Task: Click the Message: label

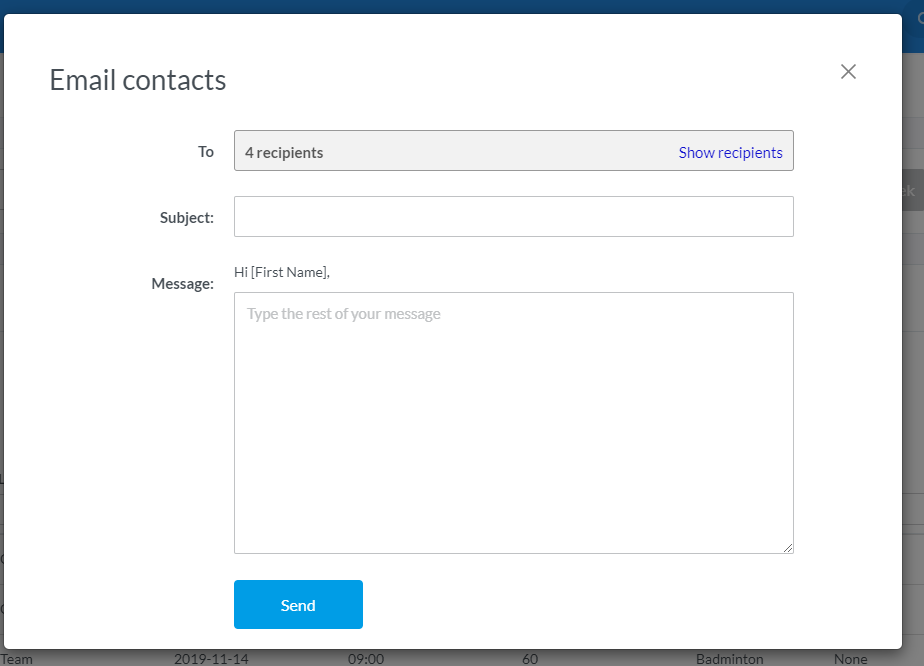Action: (x=182, y=284)
